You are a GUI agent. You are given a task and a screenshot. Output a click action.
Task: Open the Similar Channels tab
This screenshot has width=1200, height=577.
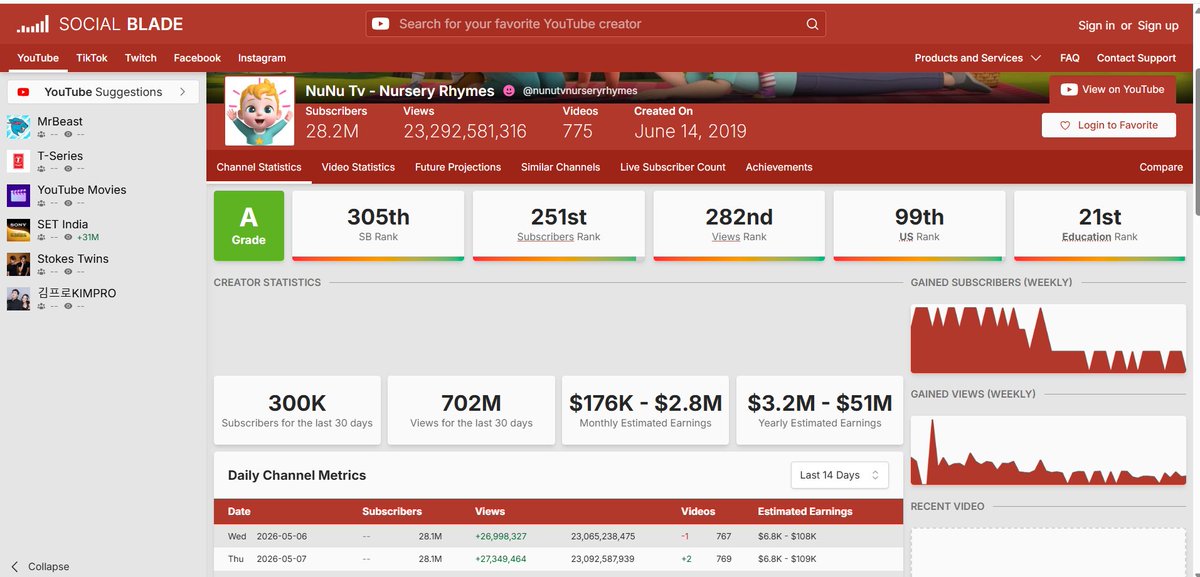pyautogui.click(x=560, y=167)
